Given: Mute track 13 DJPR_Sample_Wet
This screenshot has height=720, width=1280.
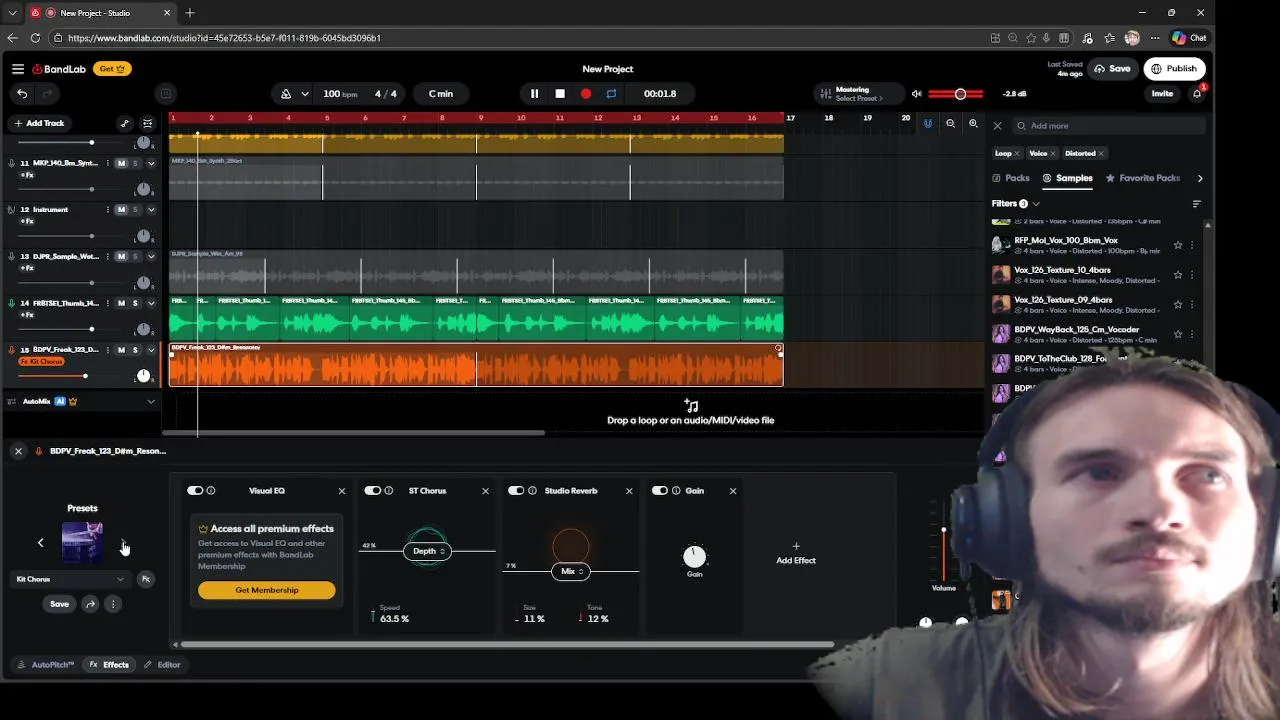Looking at the screenshot, I should 121,257.
